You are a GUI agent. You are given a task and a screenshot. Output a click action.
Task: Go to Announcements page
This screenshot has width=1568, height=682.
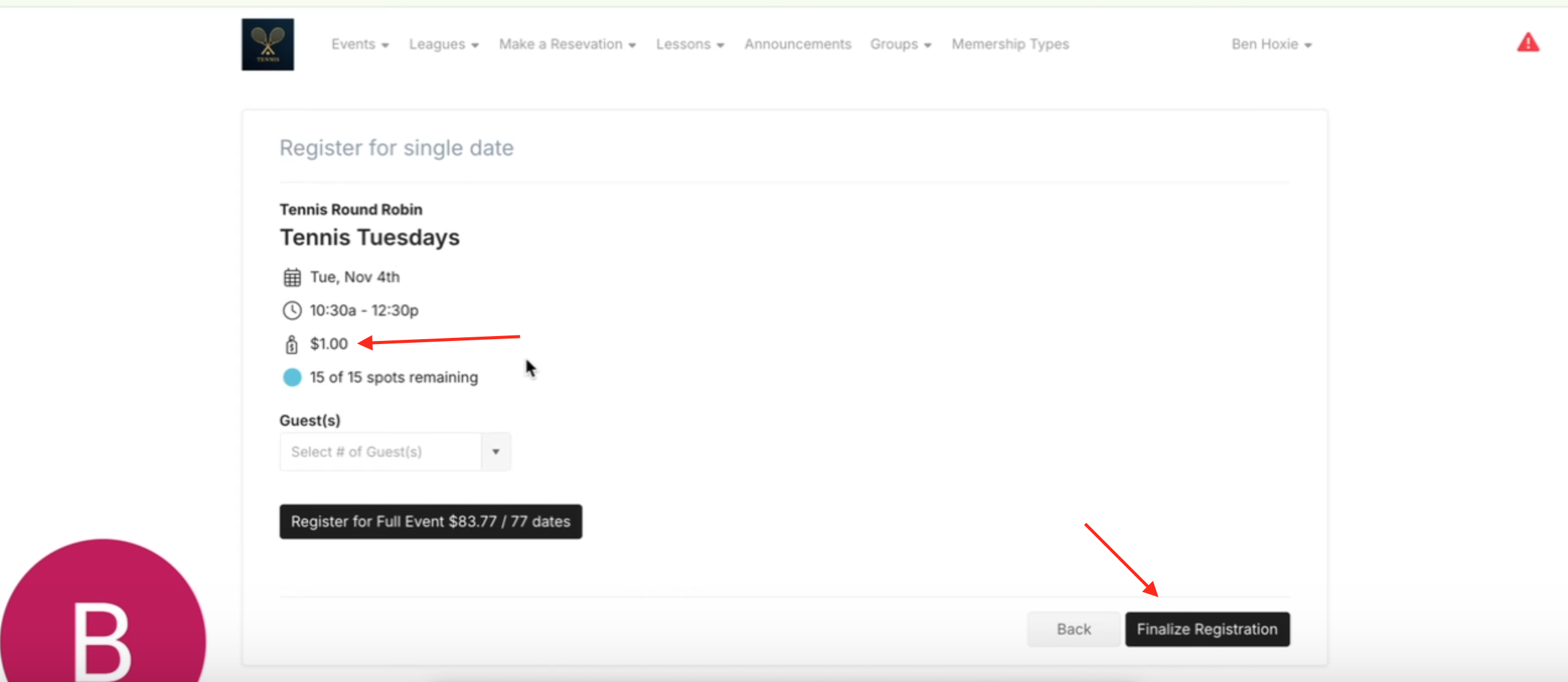pyautogui.click(x=797, y=45)
